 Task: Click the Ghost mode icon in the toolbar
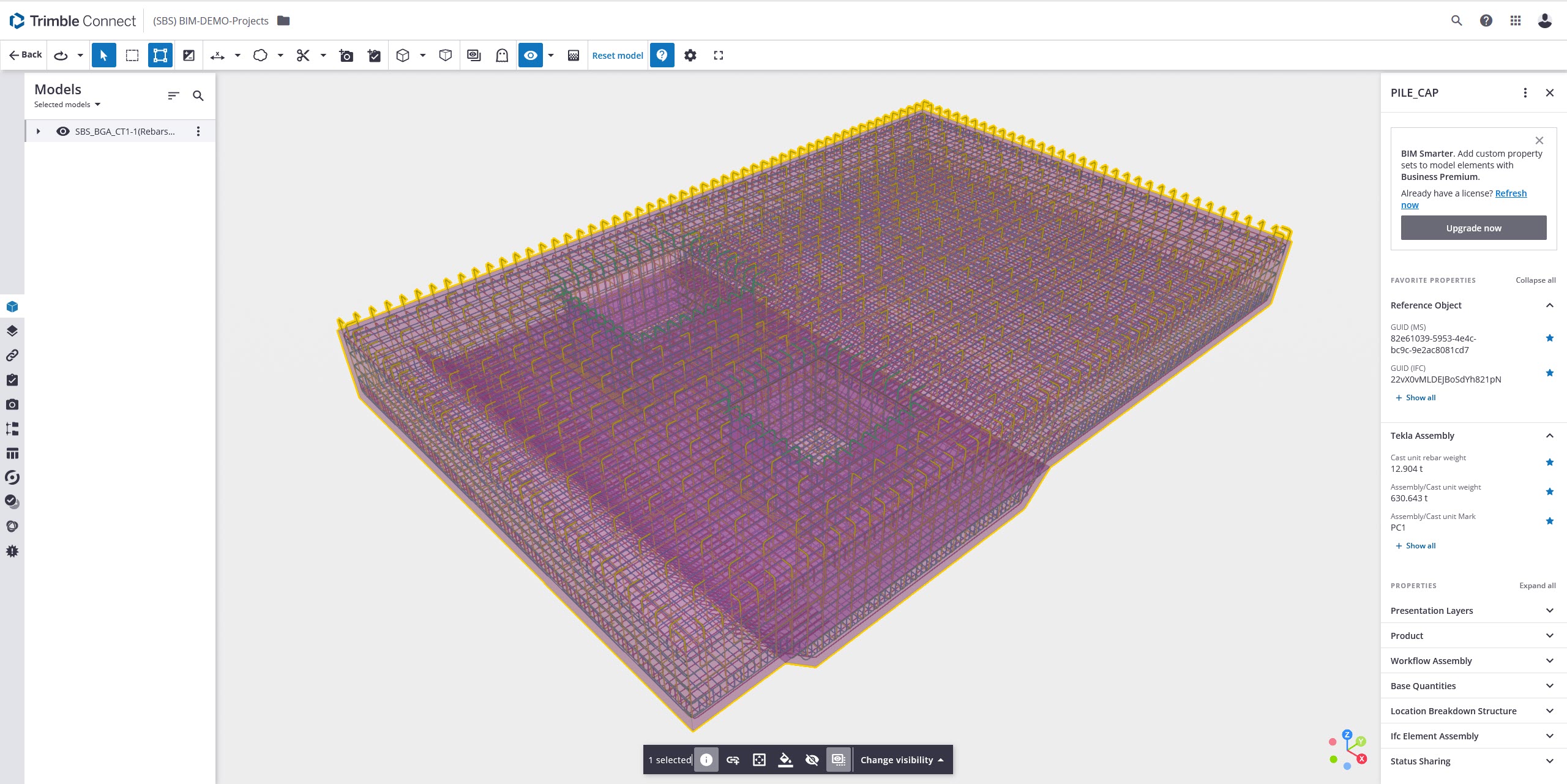point(501,55)
